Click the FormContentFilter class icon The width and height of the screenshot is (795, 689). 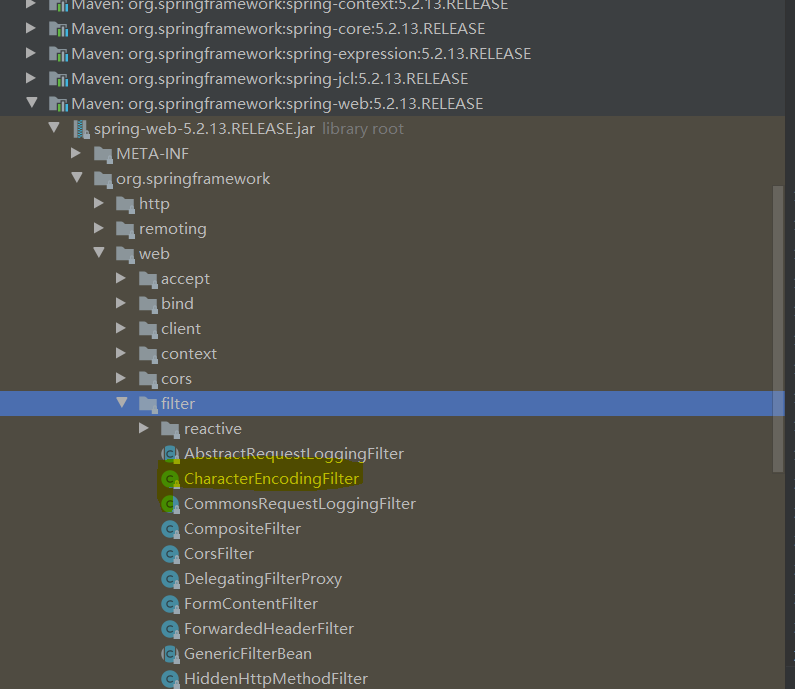[170, 604]
